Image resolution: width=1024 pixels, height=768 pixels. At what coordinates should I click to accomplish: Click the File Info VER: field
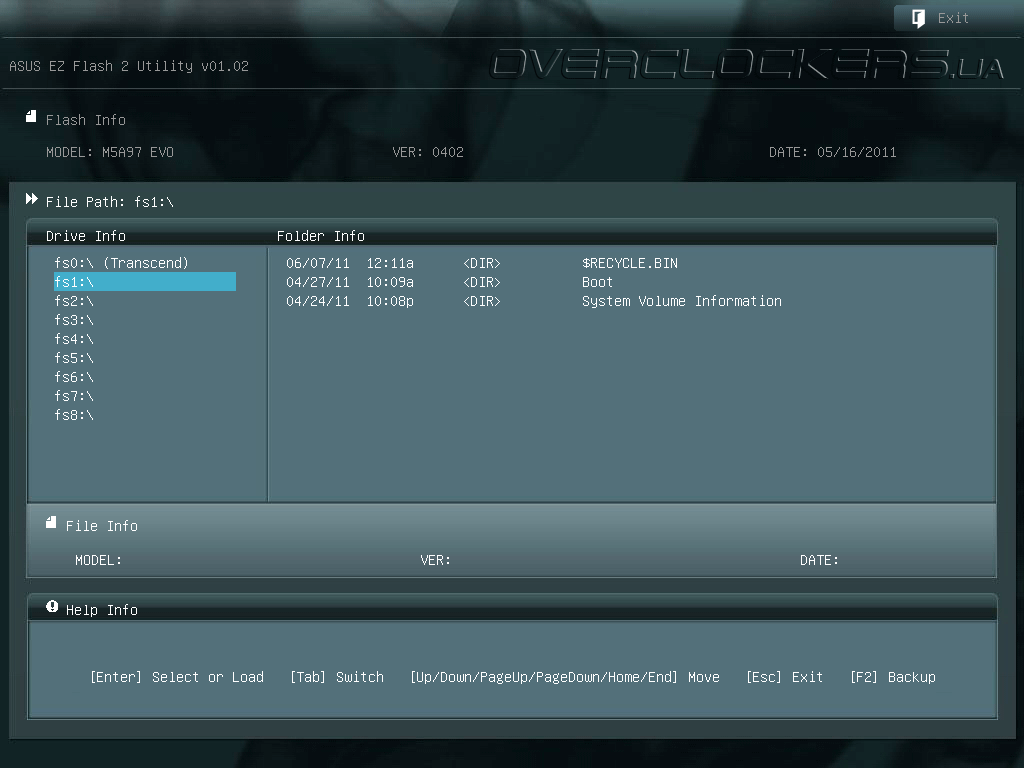[x=436, y=560]
